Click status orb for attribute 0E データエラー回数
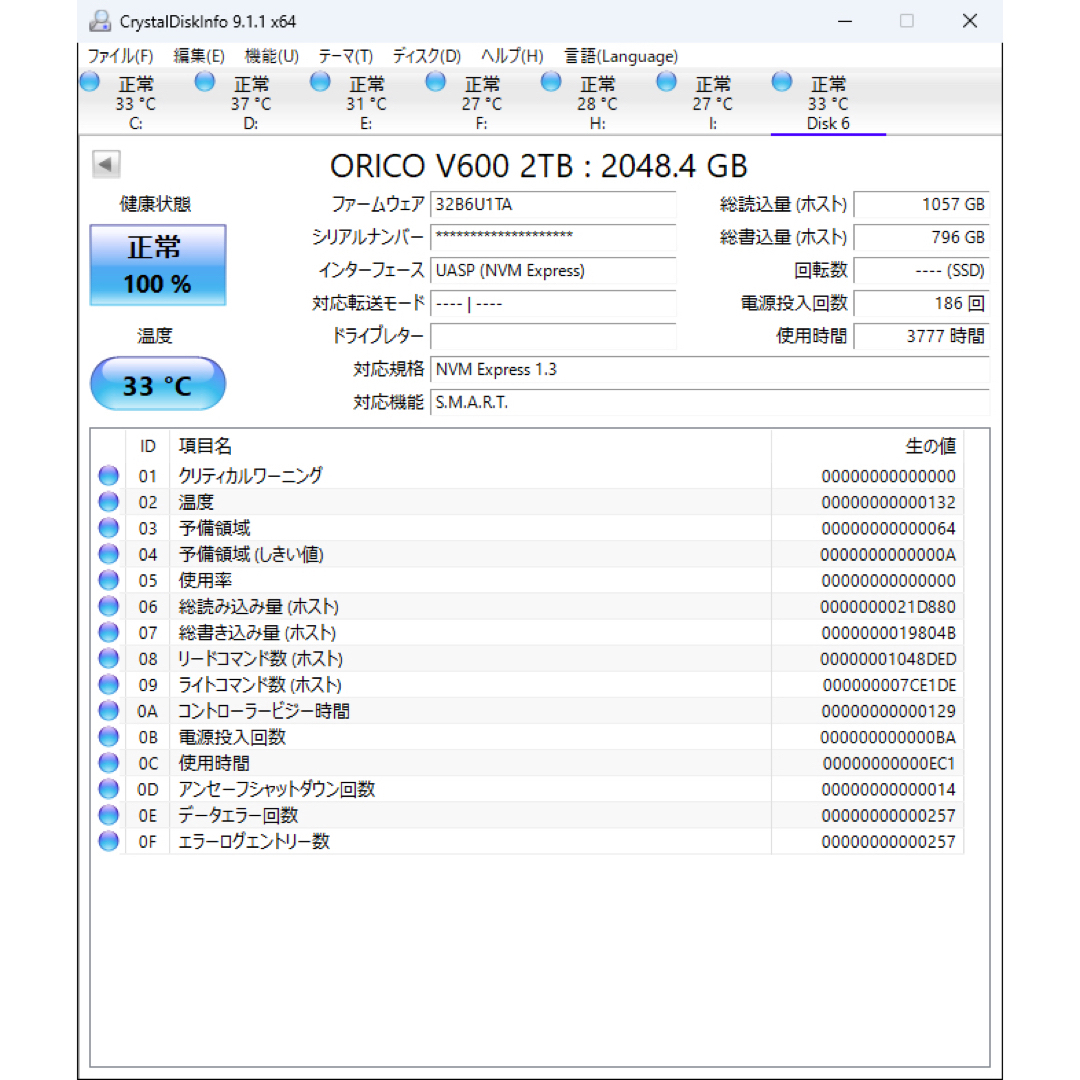Viewport: 1080px width, 1080px height. click(108, 815)
